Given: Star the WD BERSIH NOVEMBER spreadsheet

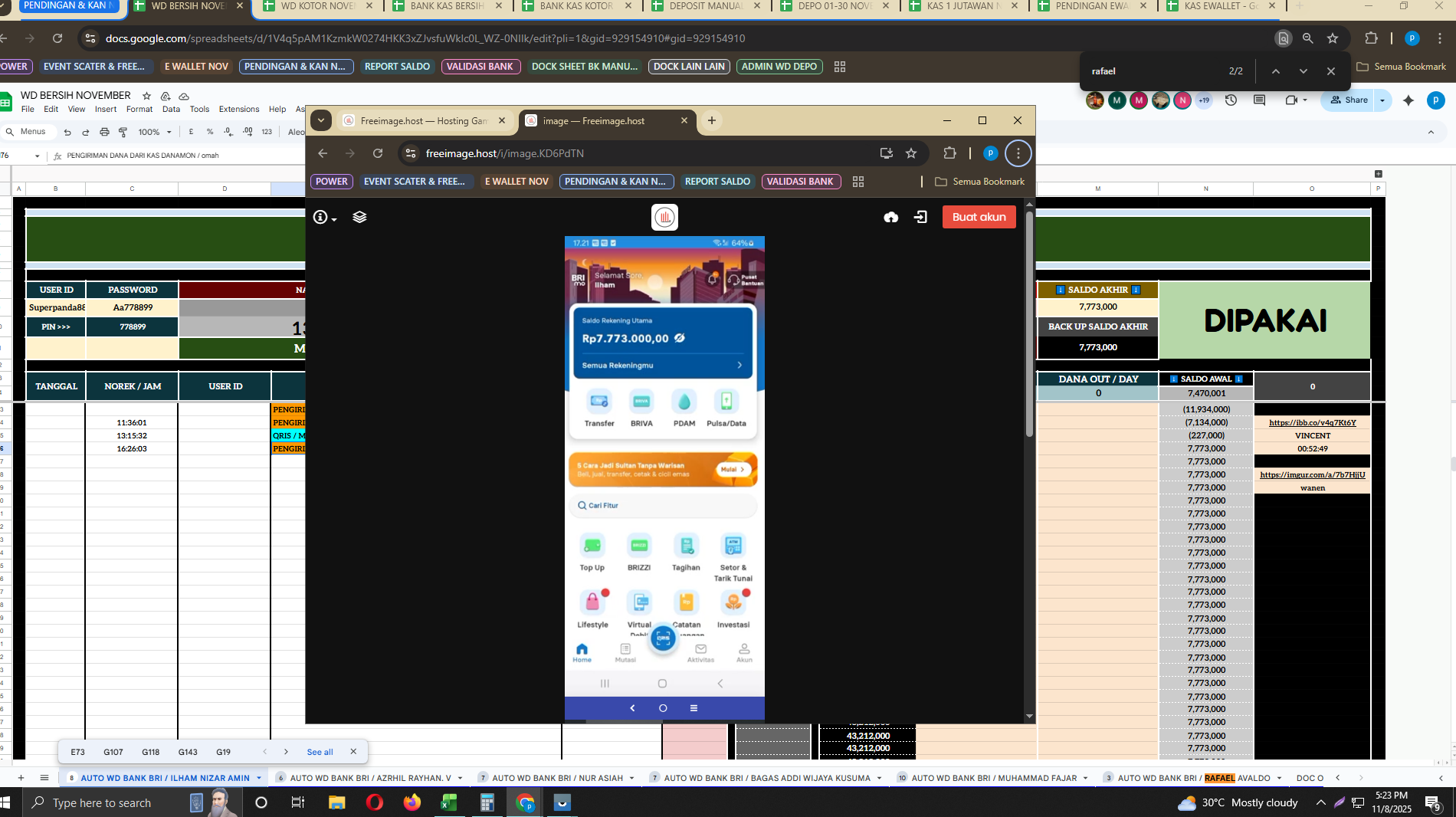Looking at the screenshot, I should click(x=146, y=96).
